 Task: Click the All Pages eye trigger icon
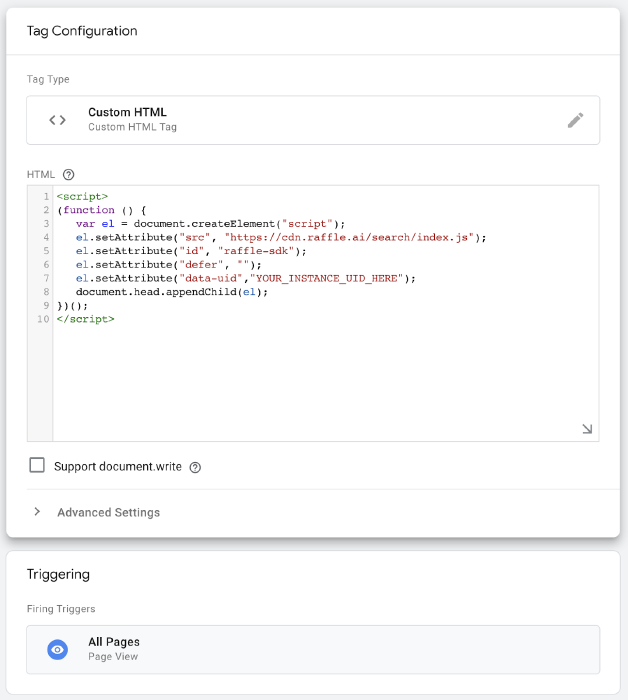[58, 650]
